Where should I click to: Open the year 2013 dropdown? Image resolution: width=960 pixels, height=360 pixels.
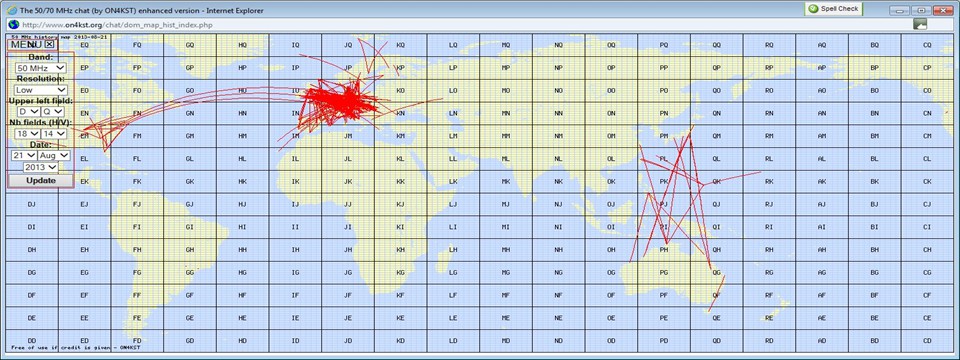coord(41,167)
